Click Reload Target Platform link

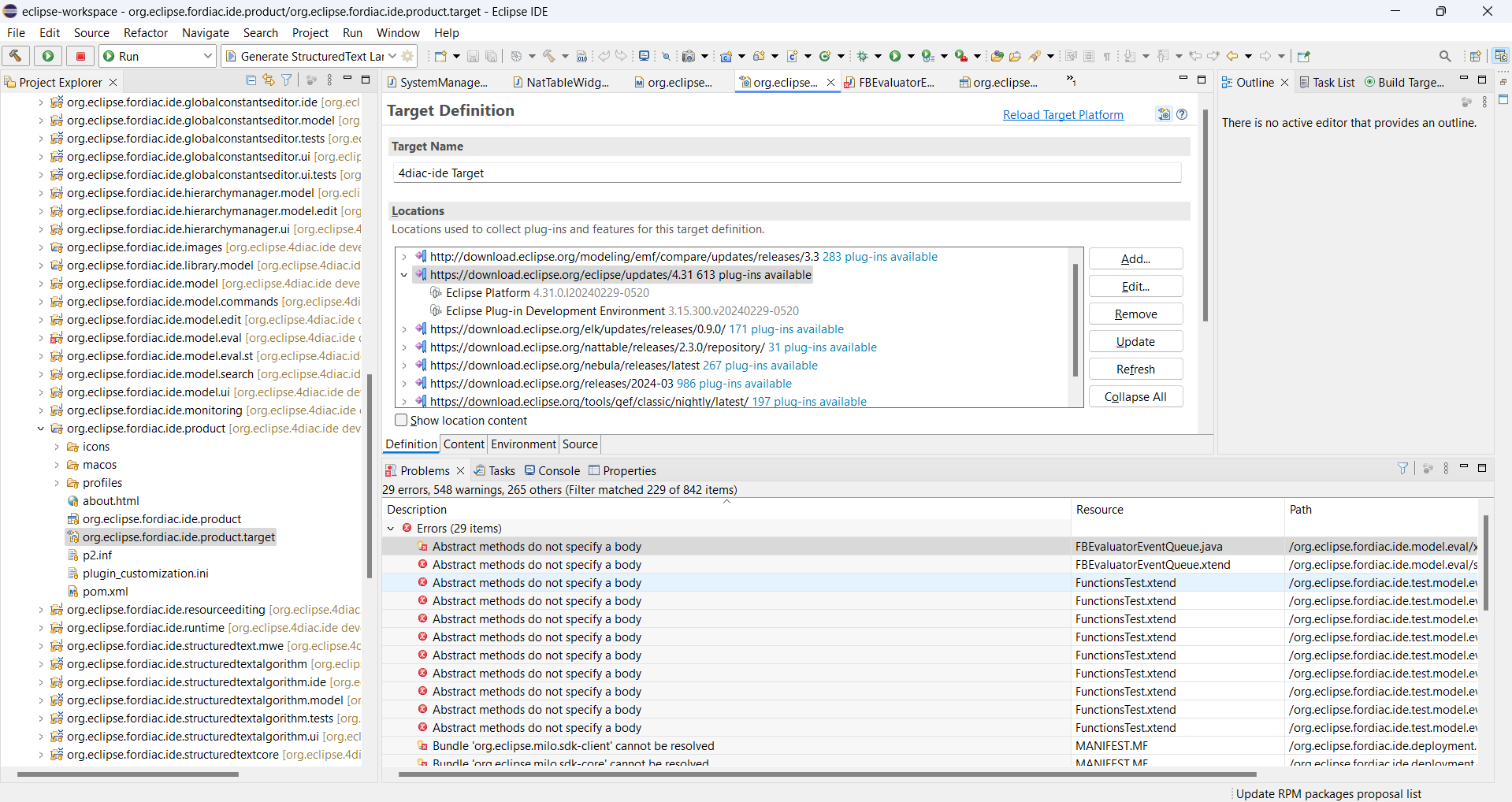pyautogui.click(x=1063, y=115)
